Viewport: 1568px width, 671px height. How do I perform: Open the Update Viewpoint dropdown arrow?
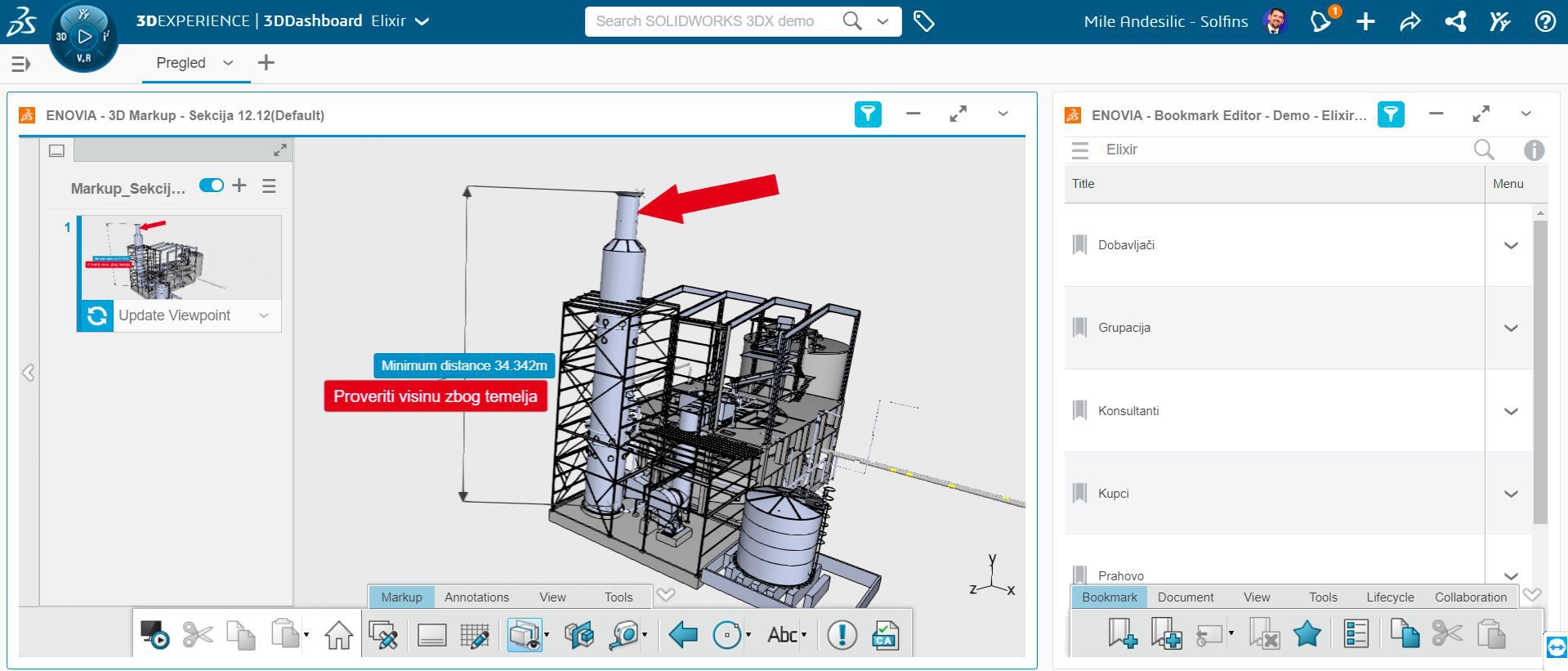point(264,315)
